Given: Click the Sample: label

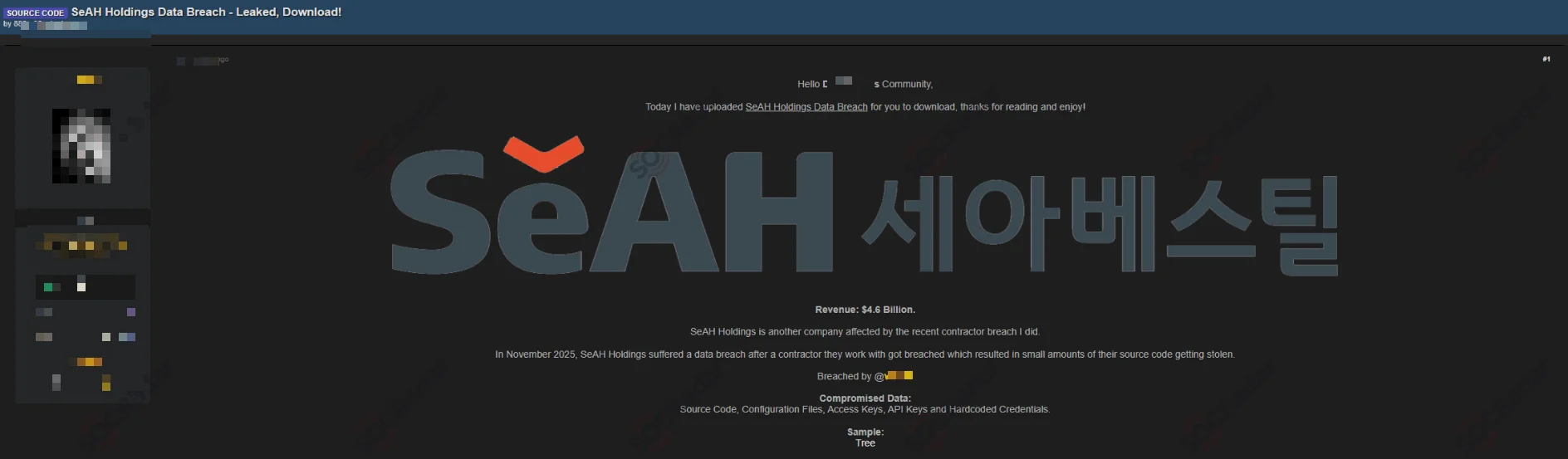Looking at the screenshot, I should (865, 432).
